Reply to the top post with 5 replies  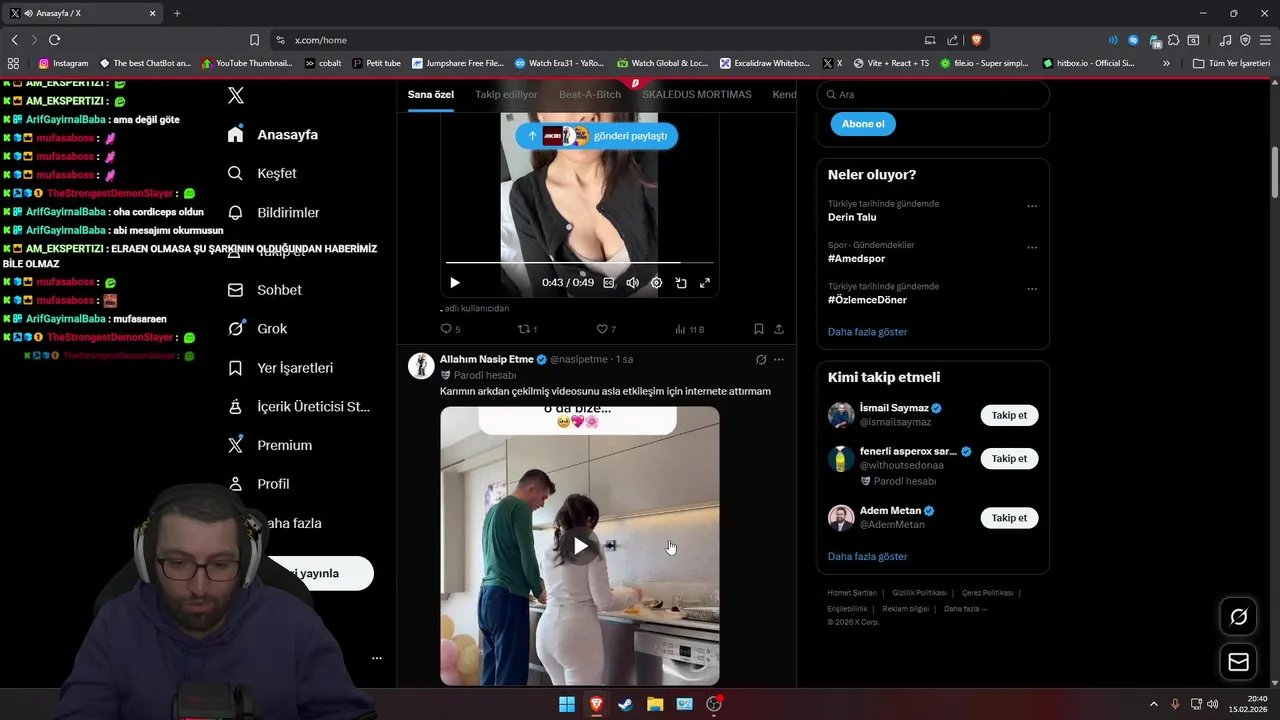(x=450, y=329)
